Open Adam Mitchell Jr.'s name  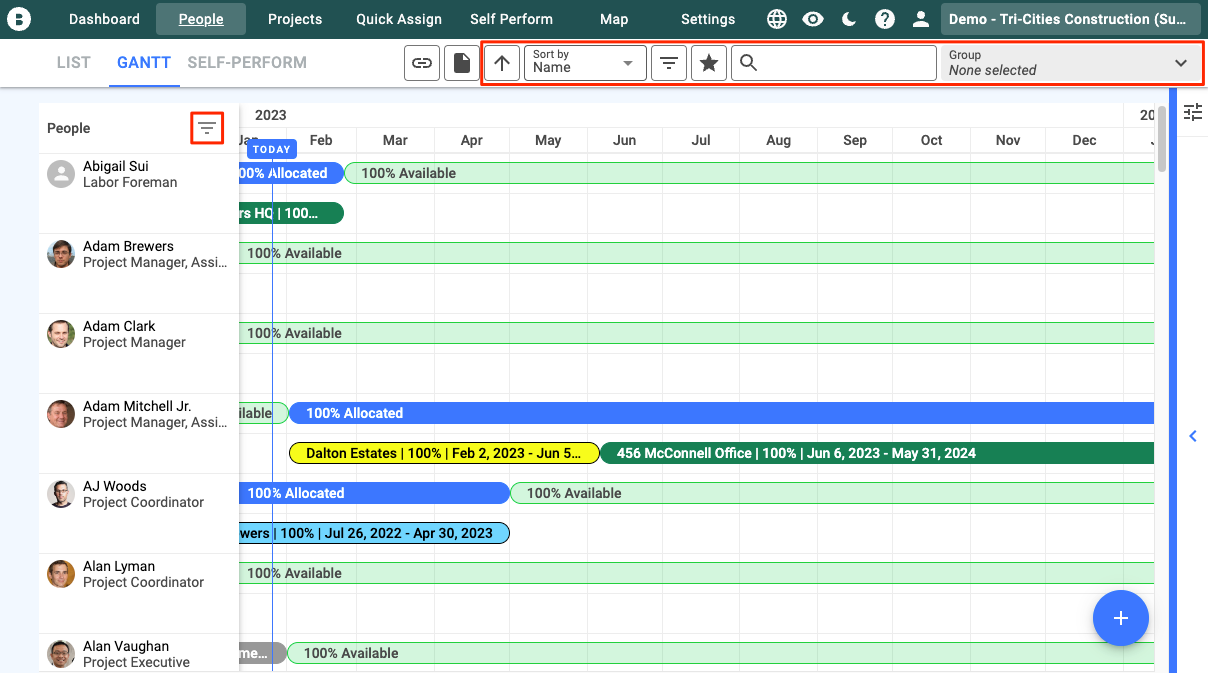pyautogui.click(x=137, y=406)
